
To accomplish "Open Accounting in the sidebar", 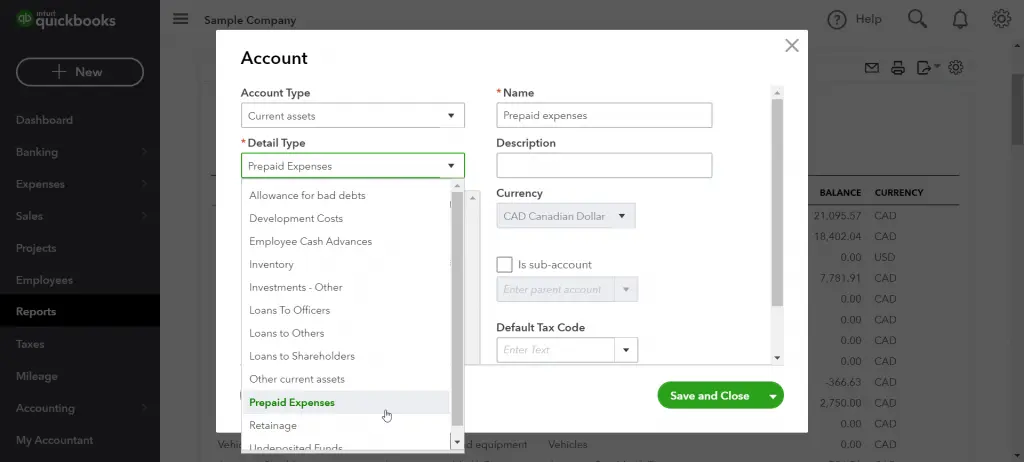I will pyautogui.click(x=45, y=408).
